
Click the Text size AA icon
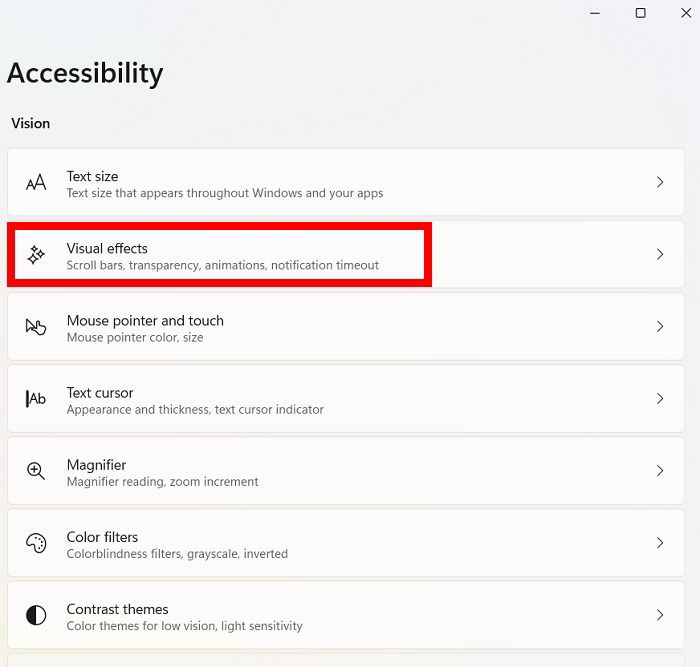[36, 182]
